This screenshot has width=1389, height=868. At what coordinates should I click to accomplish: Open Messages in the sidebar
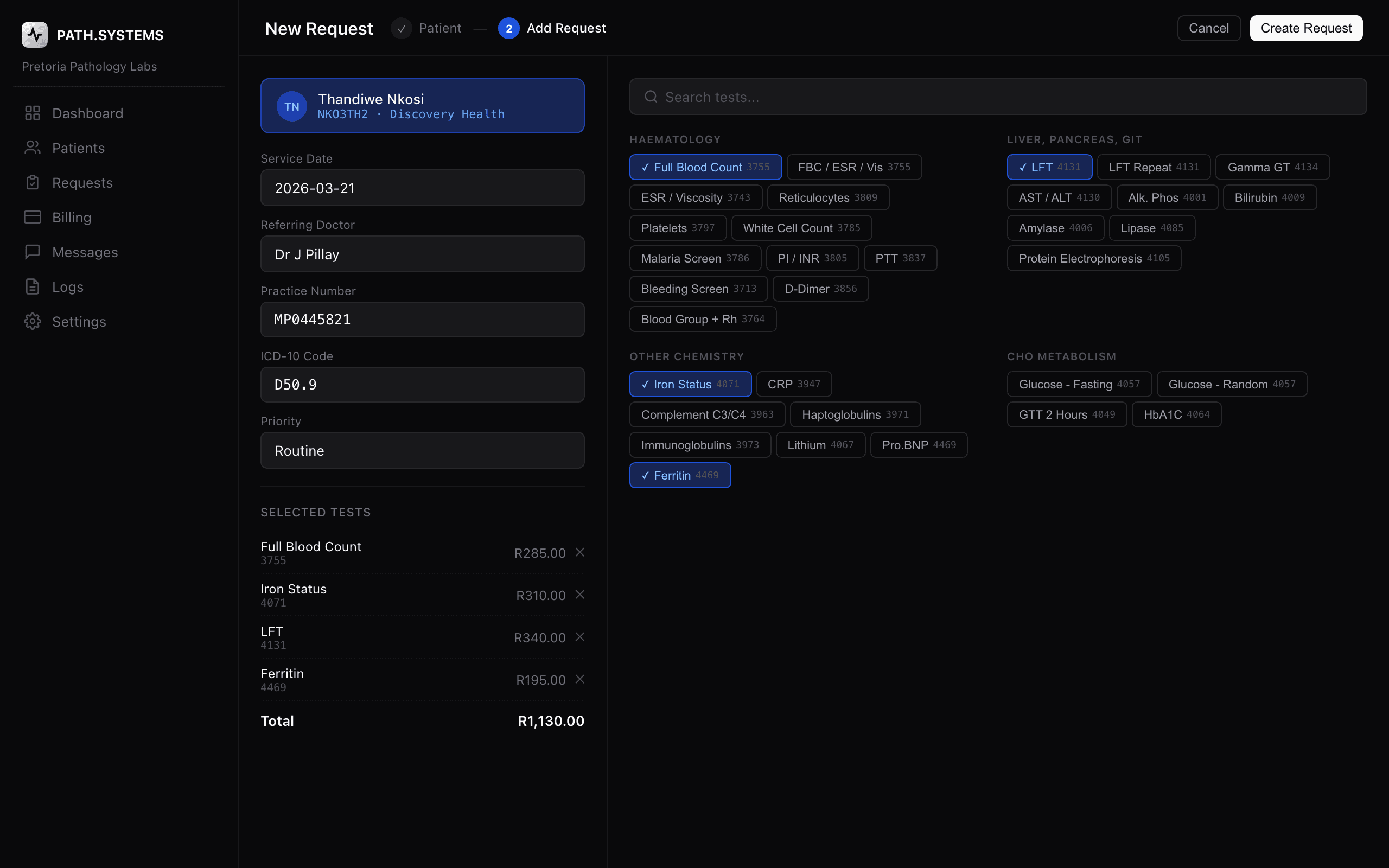[x=85, y=251]
